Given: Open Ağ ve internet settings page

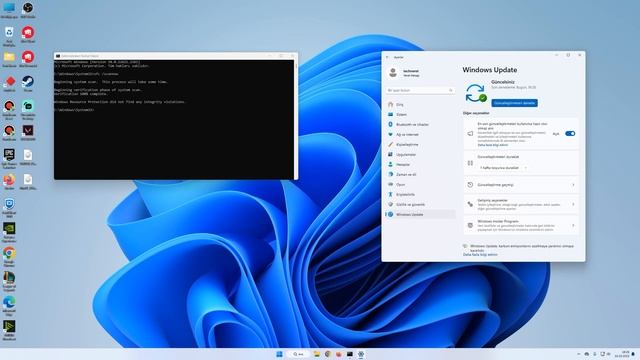Looking at the screenshot, I should coord(407,135).
